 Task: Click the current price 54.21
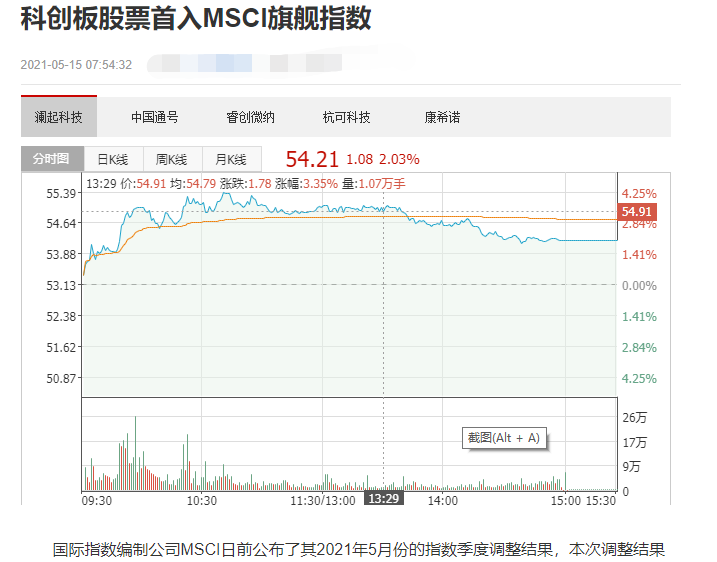coord(312,159)
